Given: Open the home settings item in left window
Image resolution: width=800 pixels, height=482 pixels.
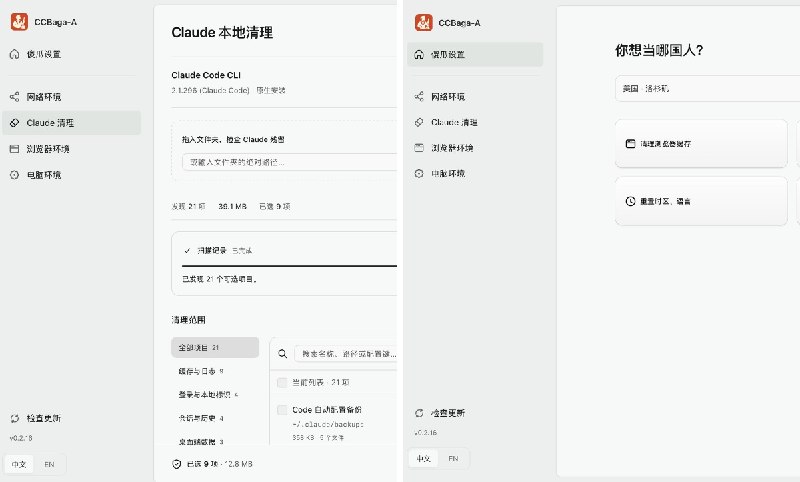Looking at the screenshot, I should coord(71,54).
